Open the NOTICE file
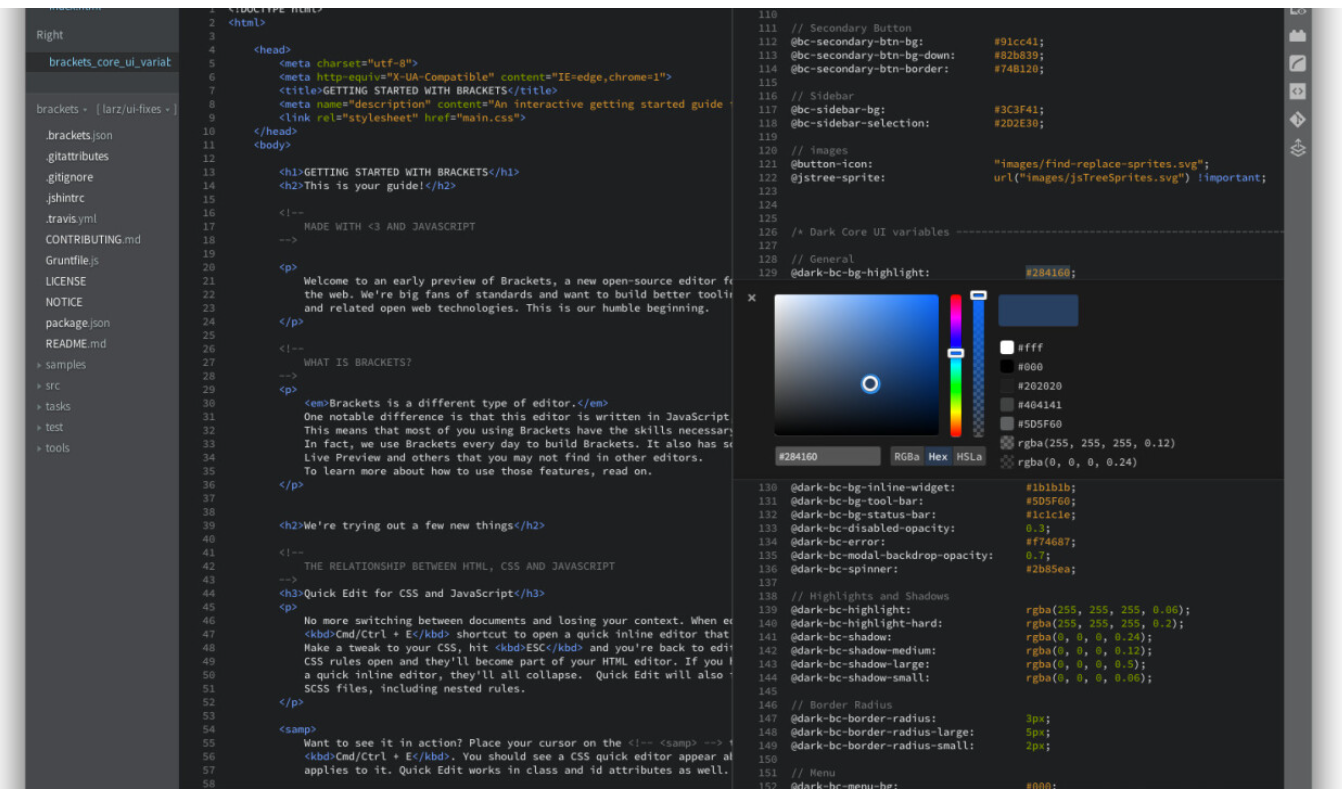The width and height of the screenshot is (1342, 798). [64, 302]
